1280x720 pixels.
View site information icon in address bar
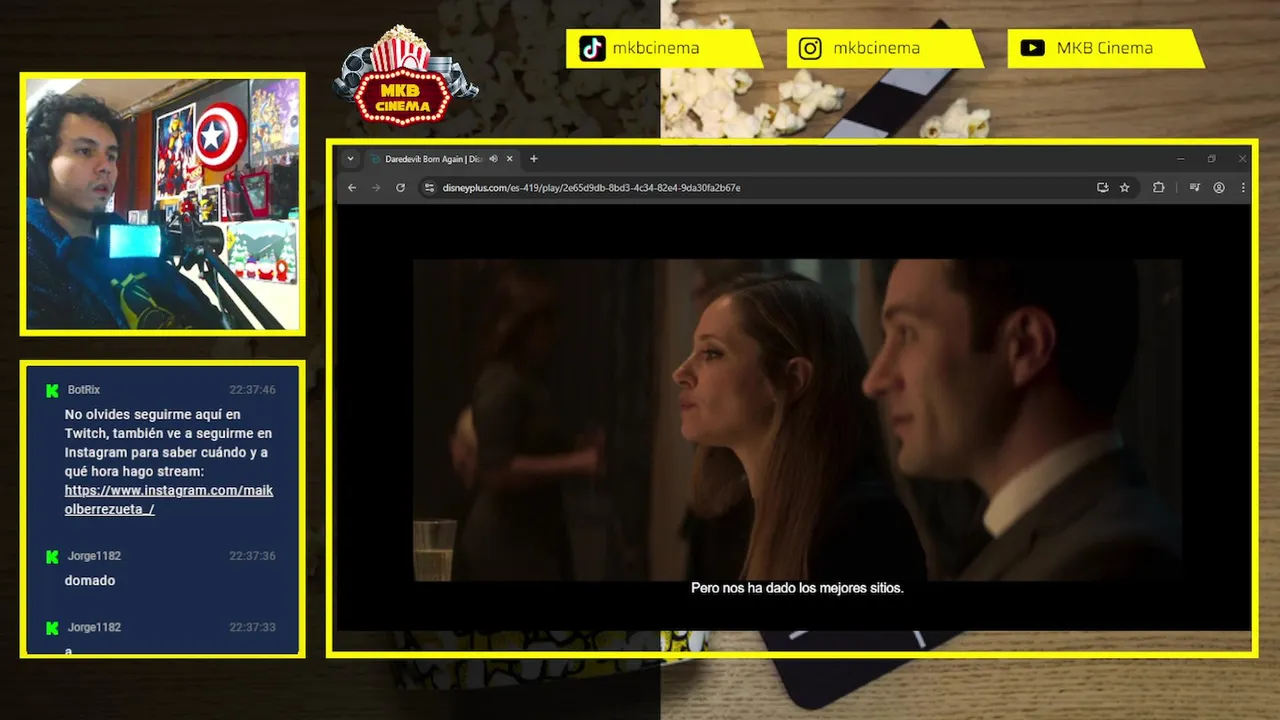(x=429, y=188)
